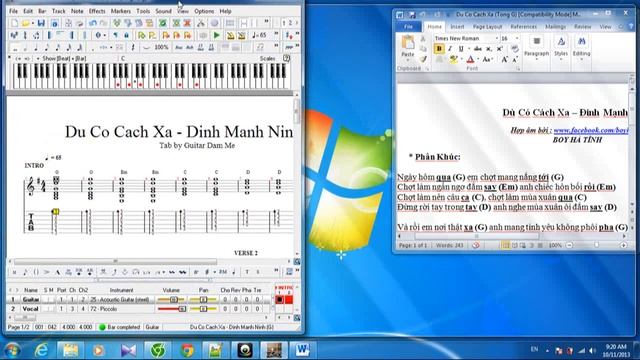Click the scissors Cut icon in Guitar Pro
This screenshot has height=360, width=640.
point(200,23)
